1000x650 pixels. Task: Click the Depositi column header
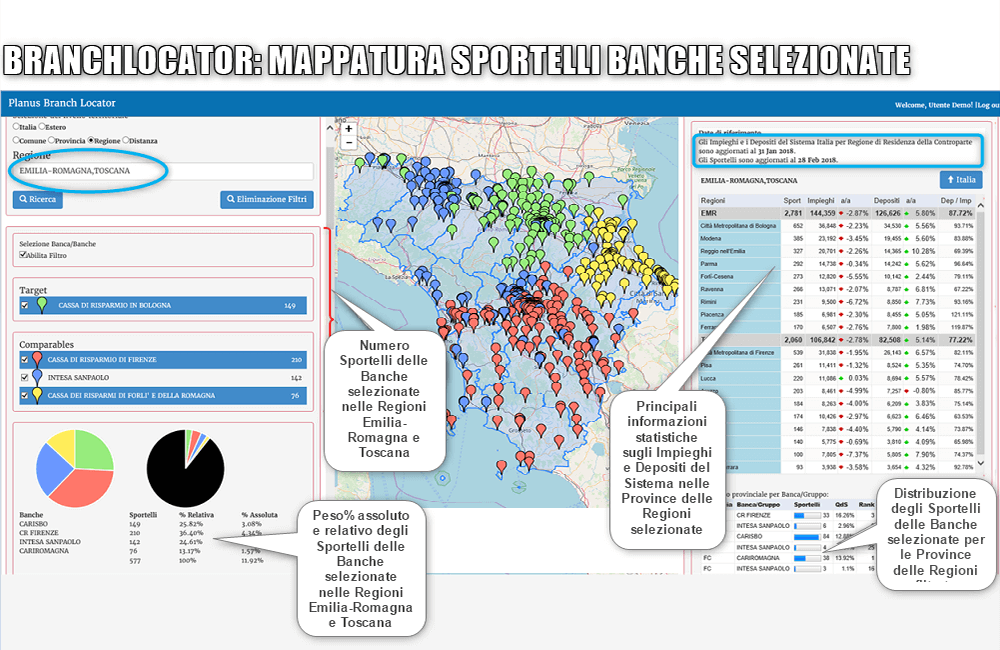[886, 200]
